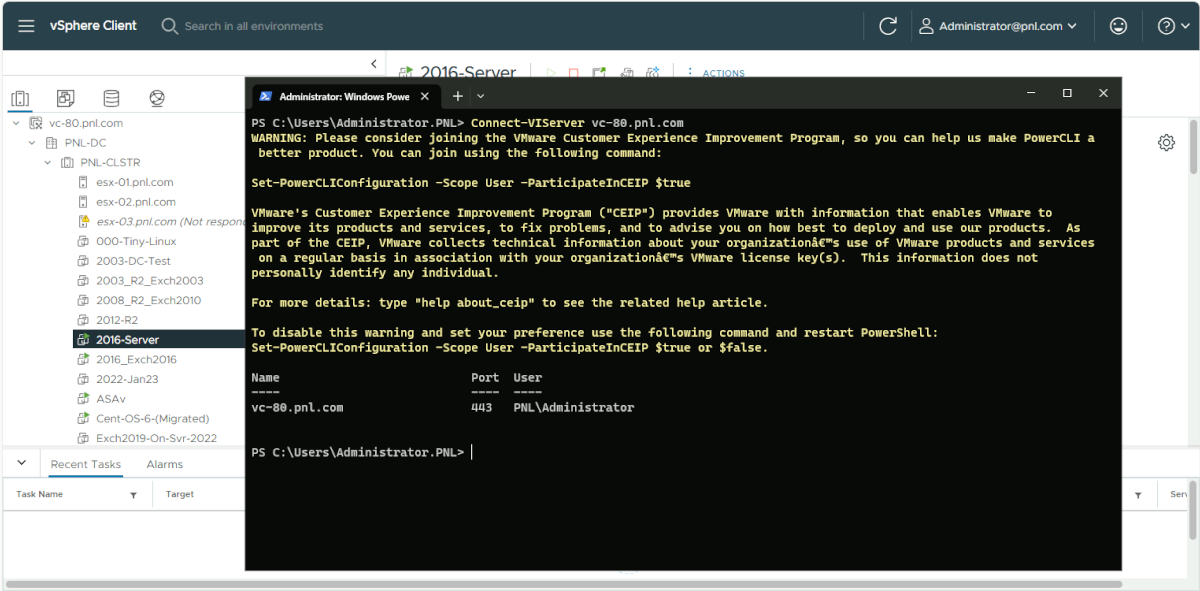Click the ASAv powered-on VM icon
The image size is (1200, 591).
84,398
